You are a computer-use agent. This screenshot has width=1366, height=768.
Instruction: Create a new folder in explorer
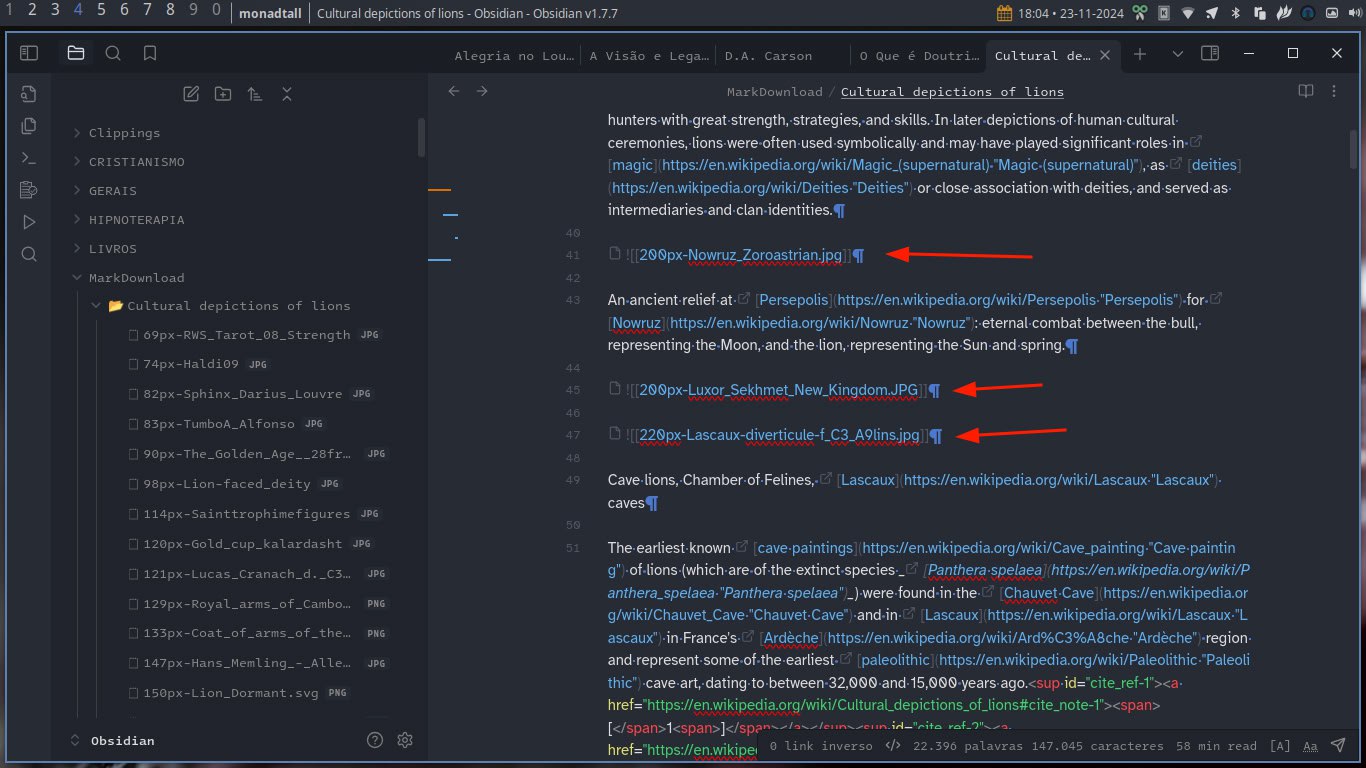pos(223,94)
